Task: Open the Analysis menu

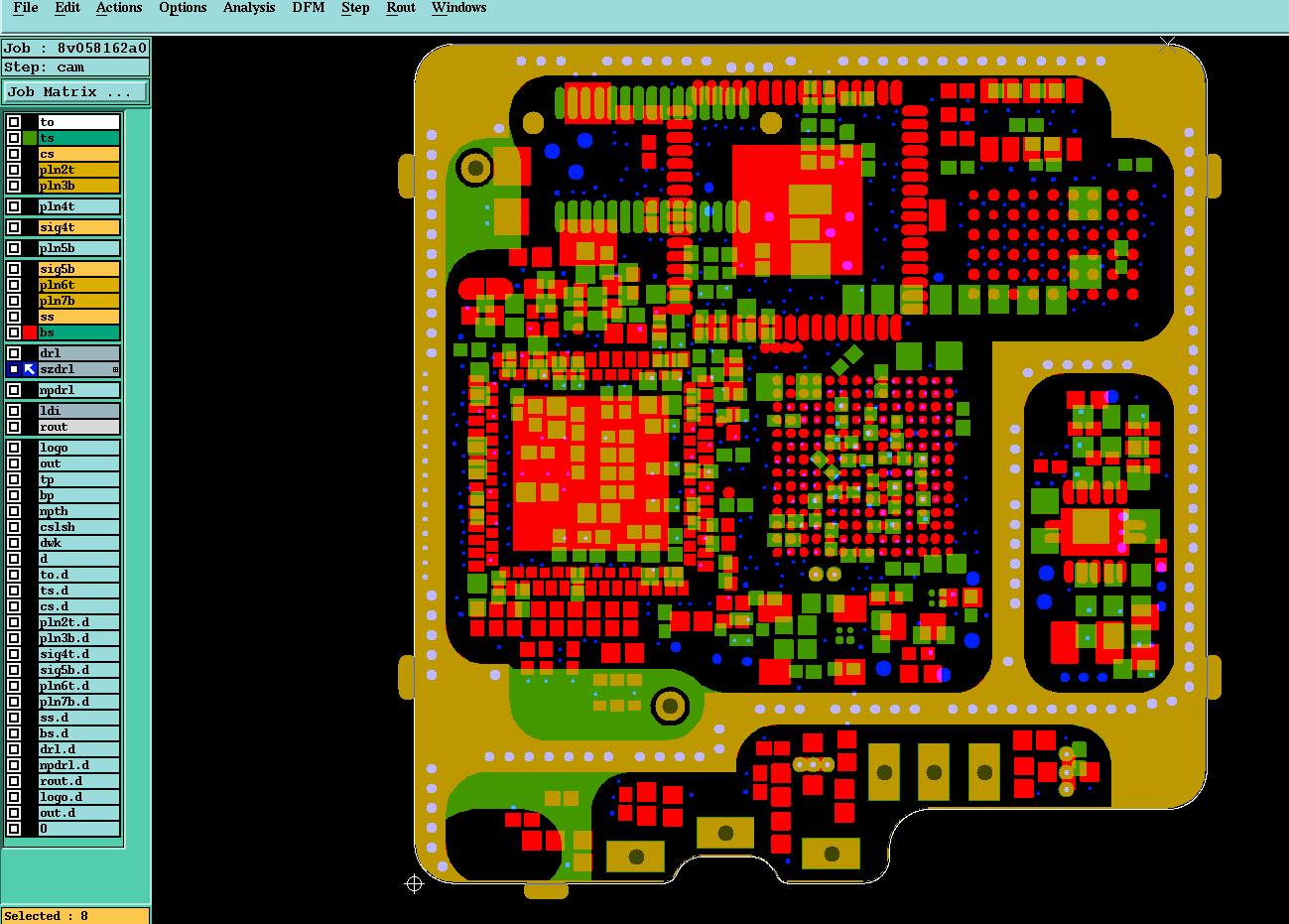Action: pos(249,8)
